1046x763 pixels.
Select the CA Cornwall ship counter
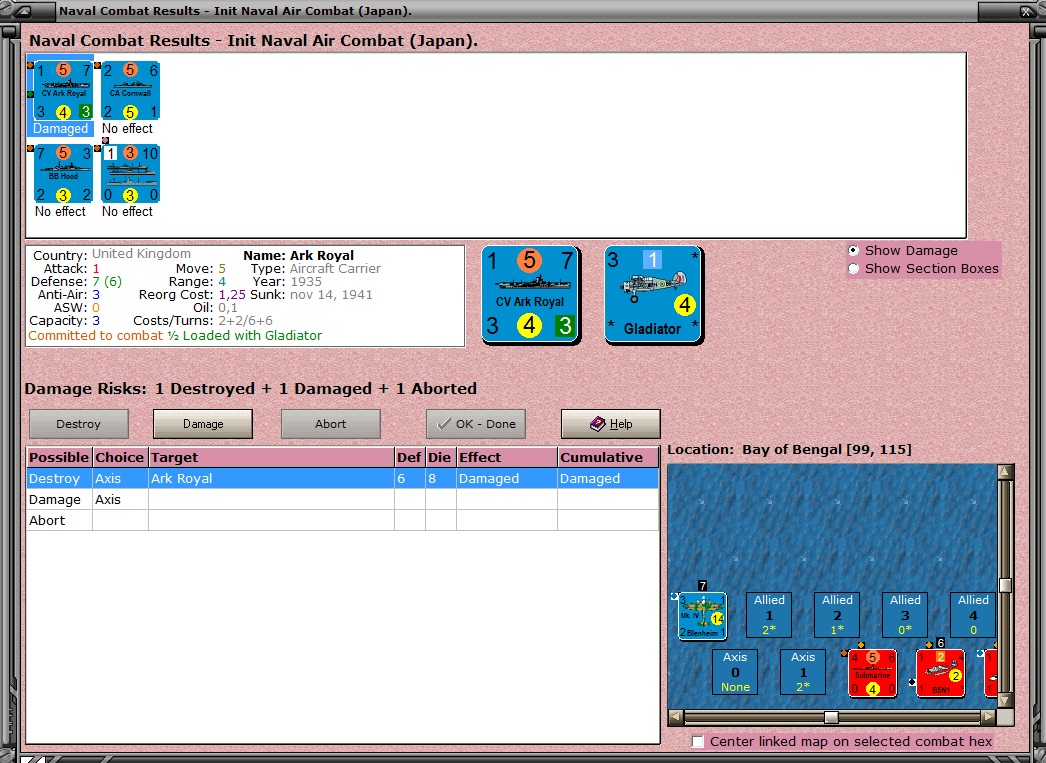(x=130, y=91)
